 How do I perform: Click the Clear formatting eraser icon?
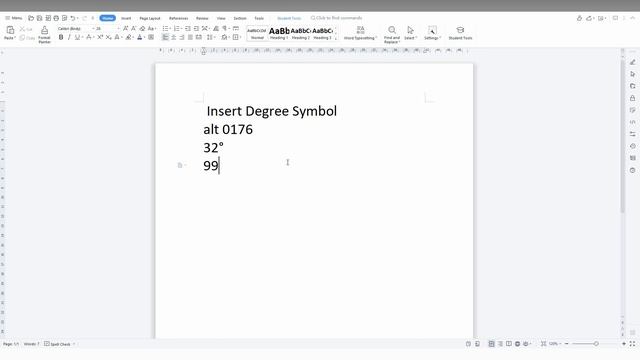(x=142, y=29)
